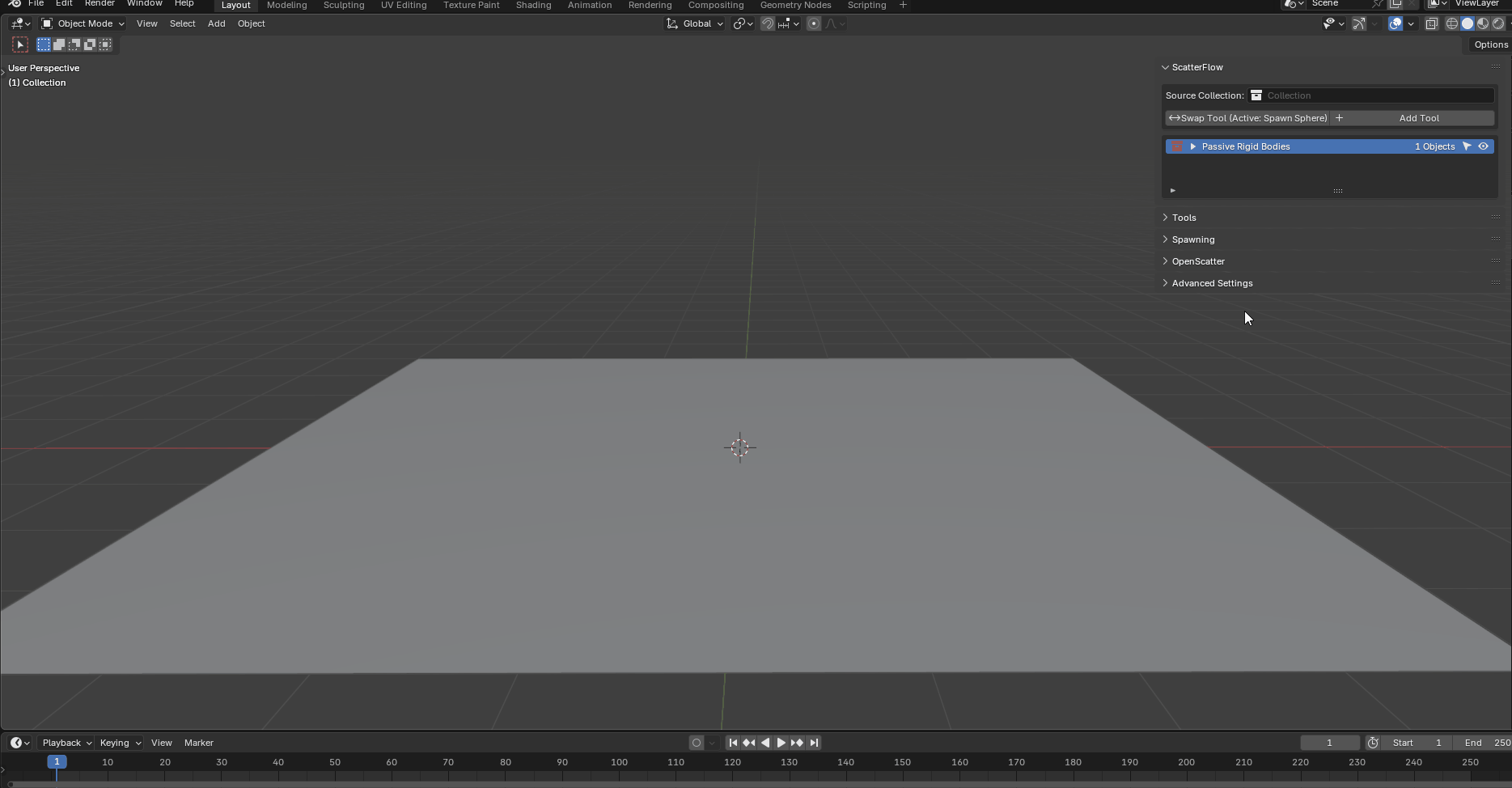The image size is (1512, 788).
Task: Toggle Show Overlays in the viewport
Action: click(x=1394, y=23)
